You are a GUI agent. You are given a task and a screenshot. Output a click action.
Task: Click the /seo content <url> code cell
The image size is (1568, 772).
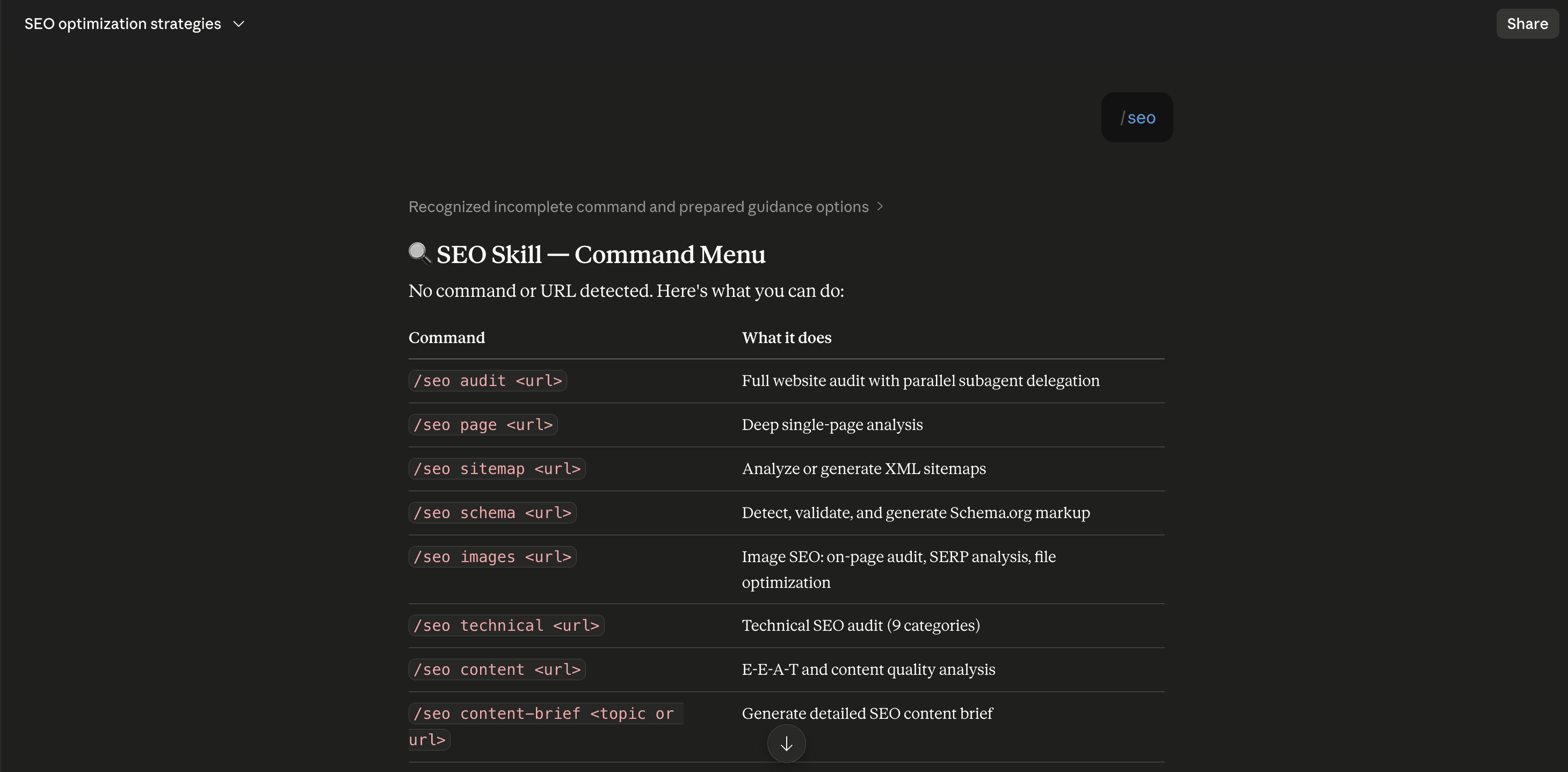click(497, 669)
